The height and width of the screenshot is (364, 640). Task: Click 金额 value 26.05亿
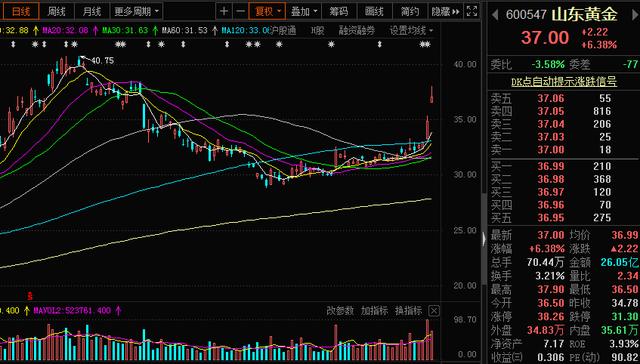619,262
